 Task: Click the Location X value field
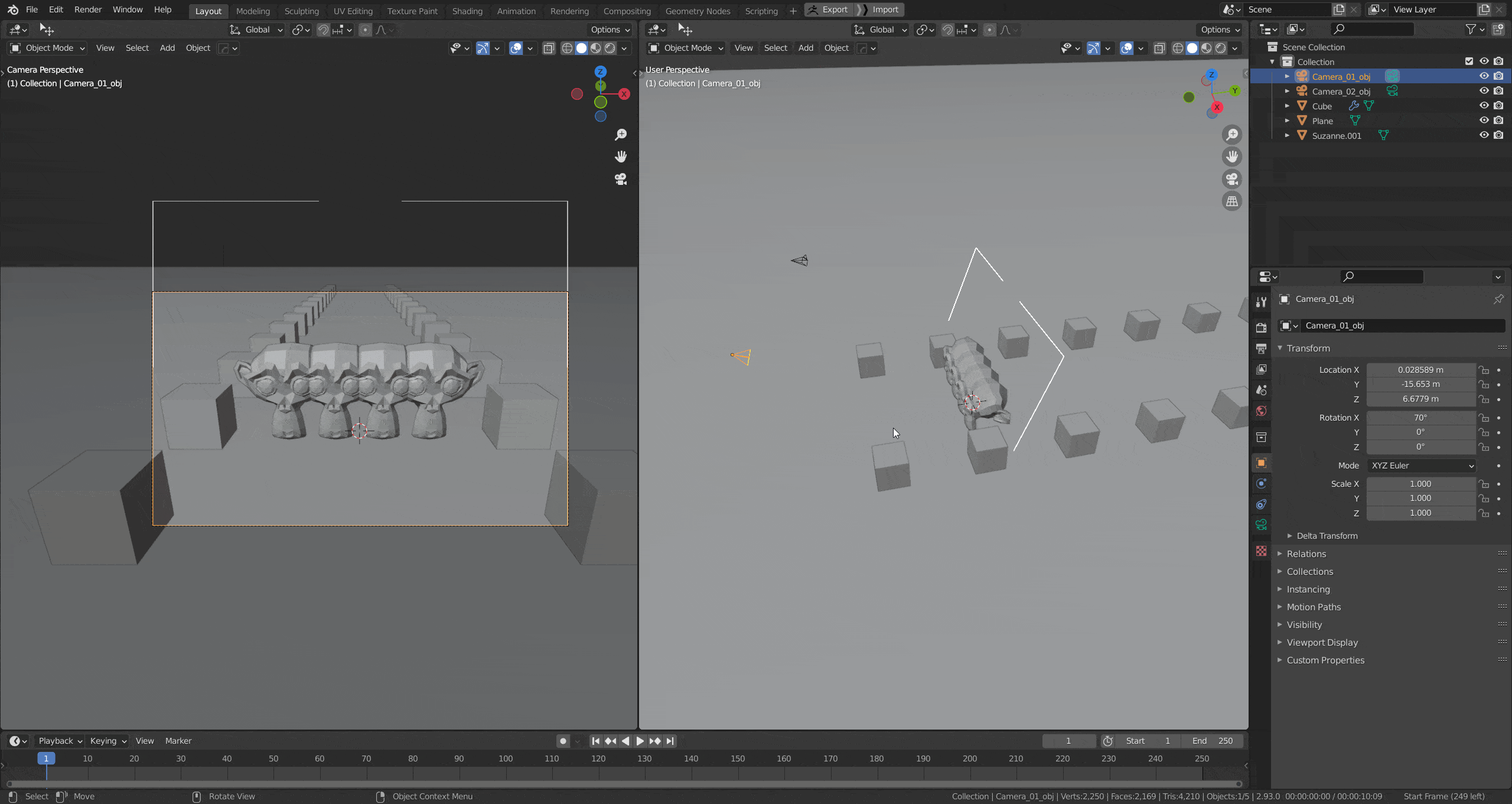click(x=1420, y=370)
